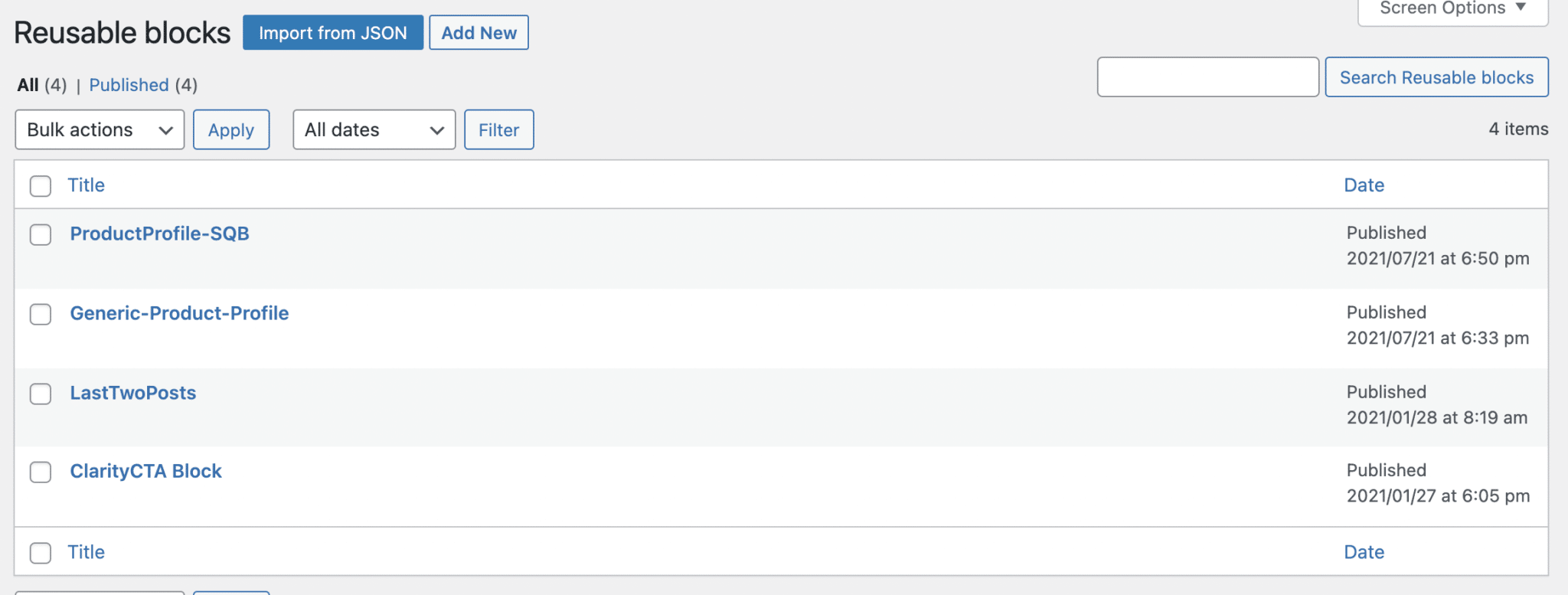Check the Generic-Product-Profile row checkbox

[x=41, y=315]
